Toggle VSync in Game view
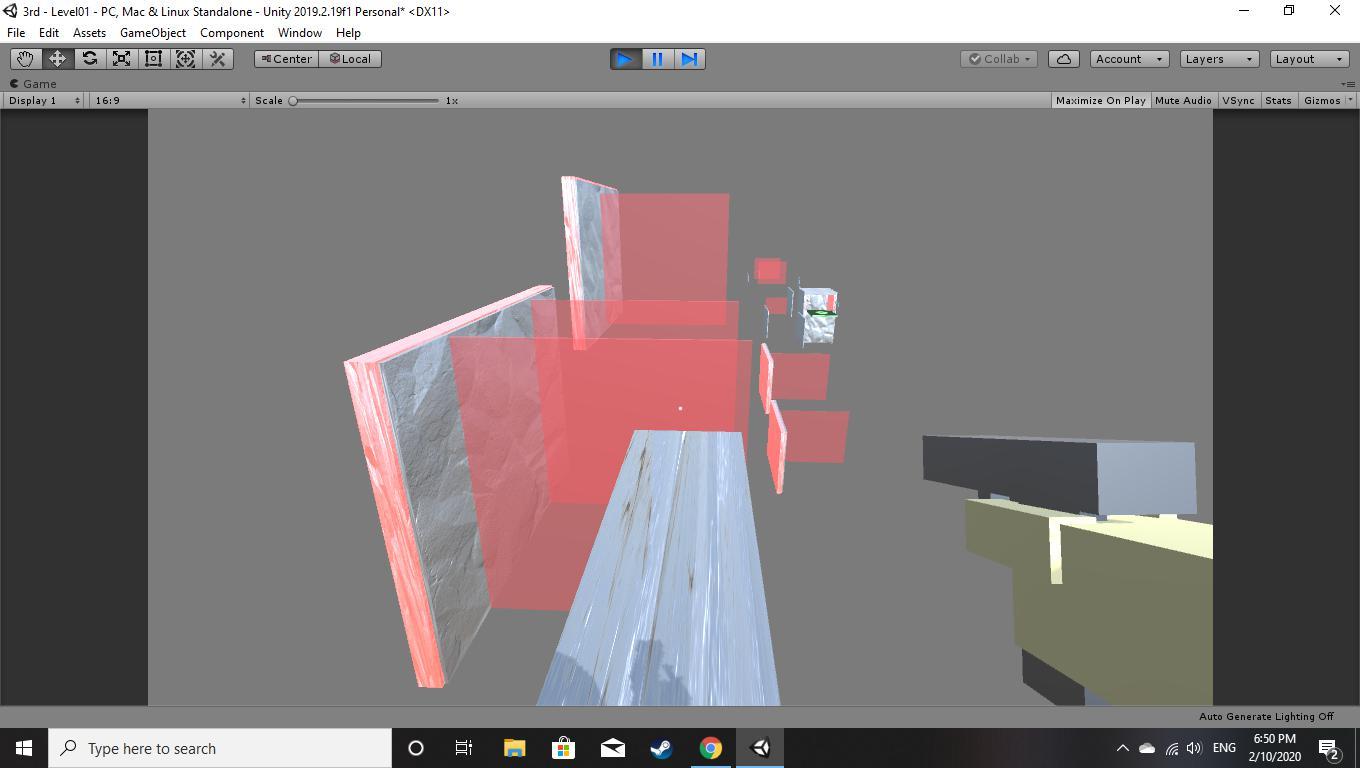 click(1238, 100)
